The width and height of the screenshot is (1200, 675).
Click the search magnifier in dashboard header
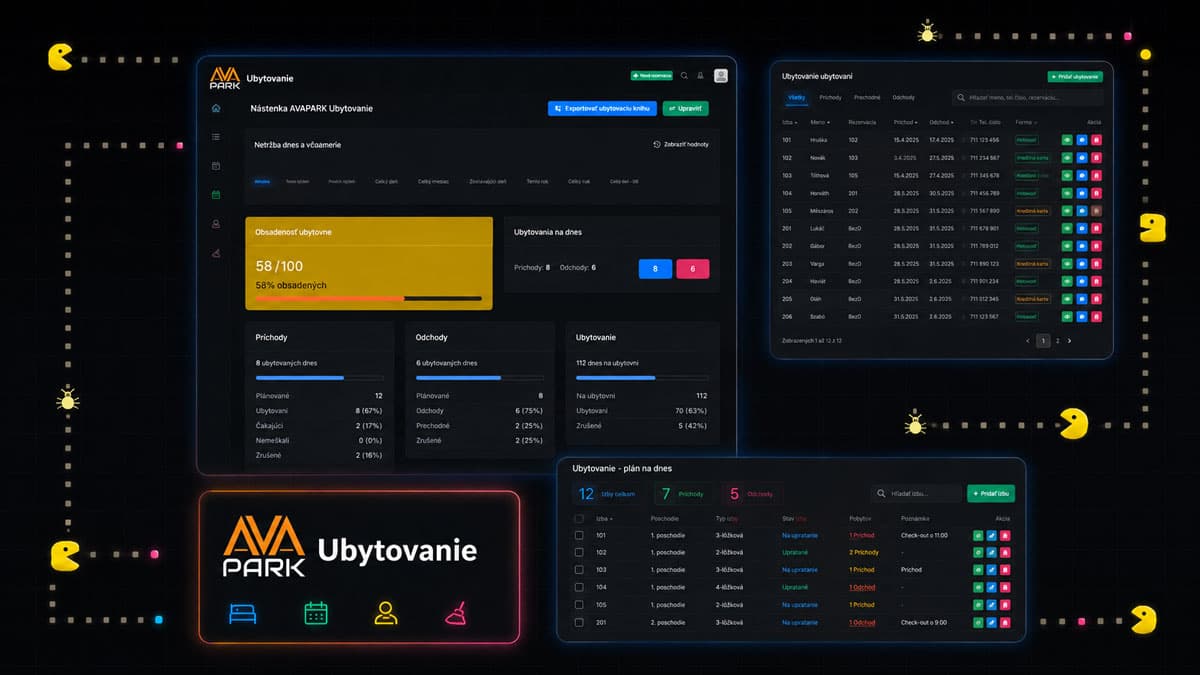pos(684,76)
